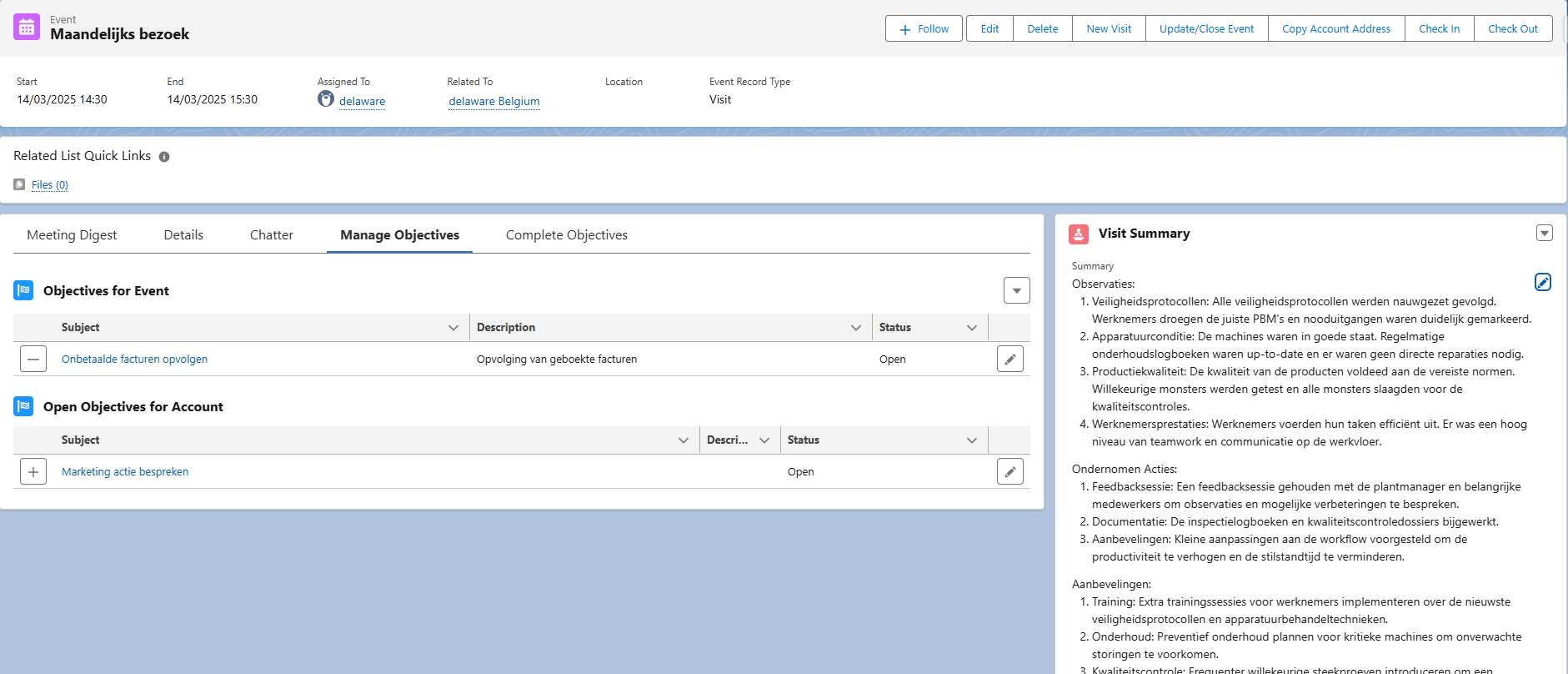1568x674 pixels.
Task: Remove Onbetaalde facturen objective with minus button
Action: [x=33, y=360]
